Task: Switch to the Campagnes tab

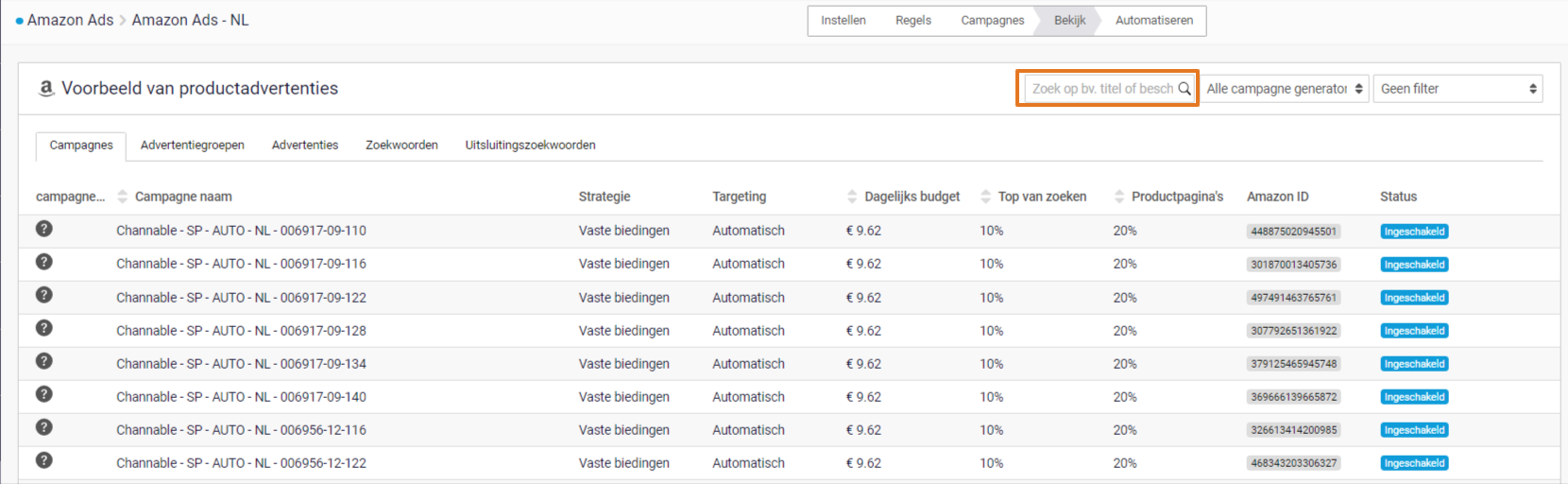Action: point(81,146)
